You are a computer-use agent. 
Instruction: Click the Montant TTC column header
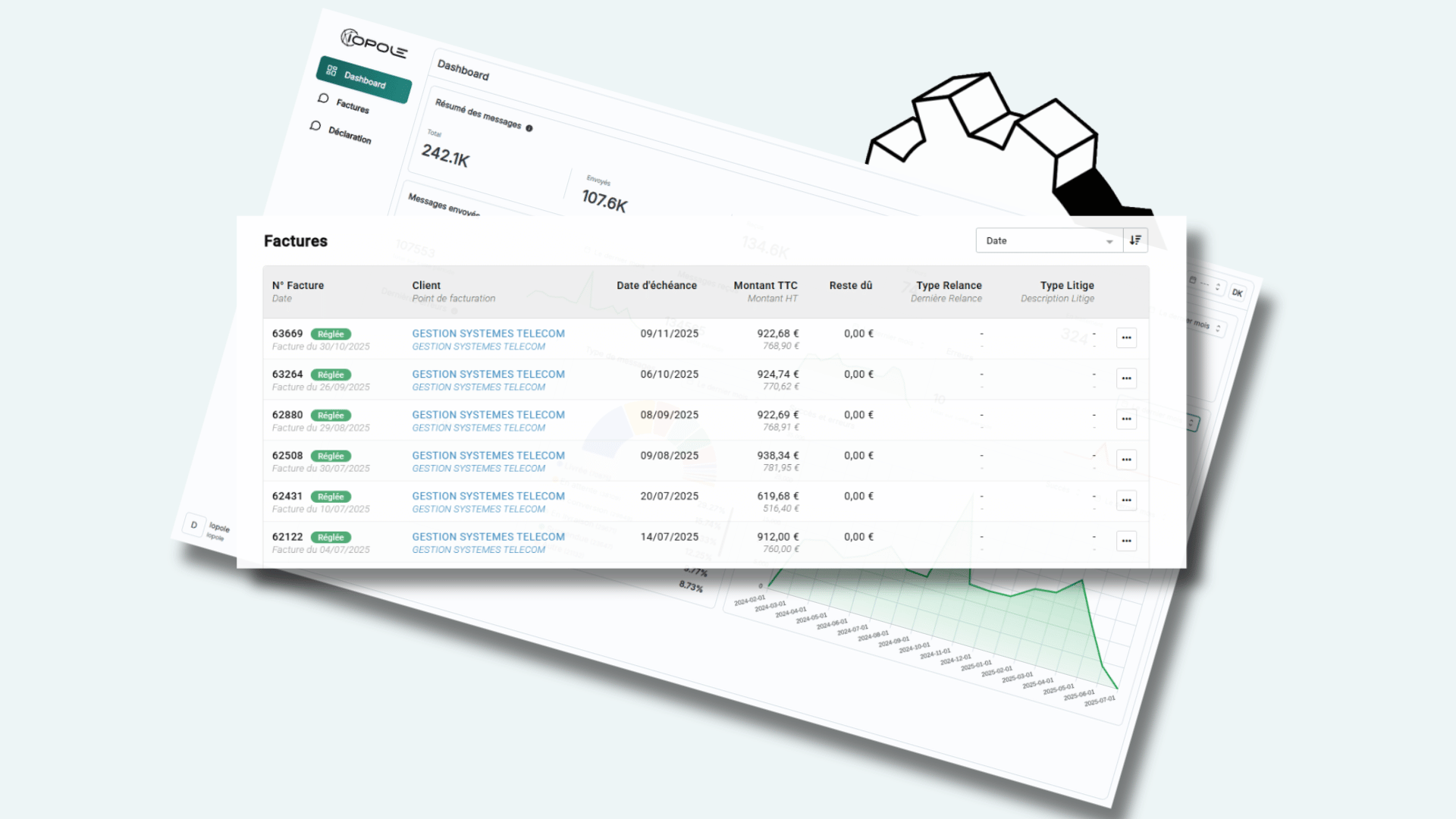[765, 285]
